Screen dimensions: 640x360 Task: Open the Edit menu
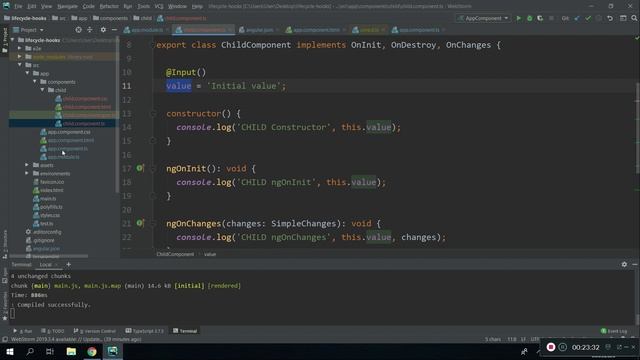[32, 7]
